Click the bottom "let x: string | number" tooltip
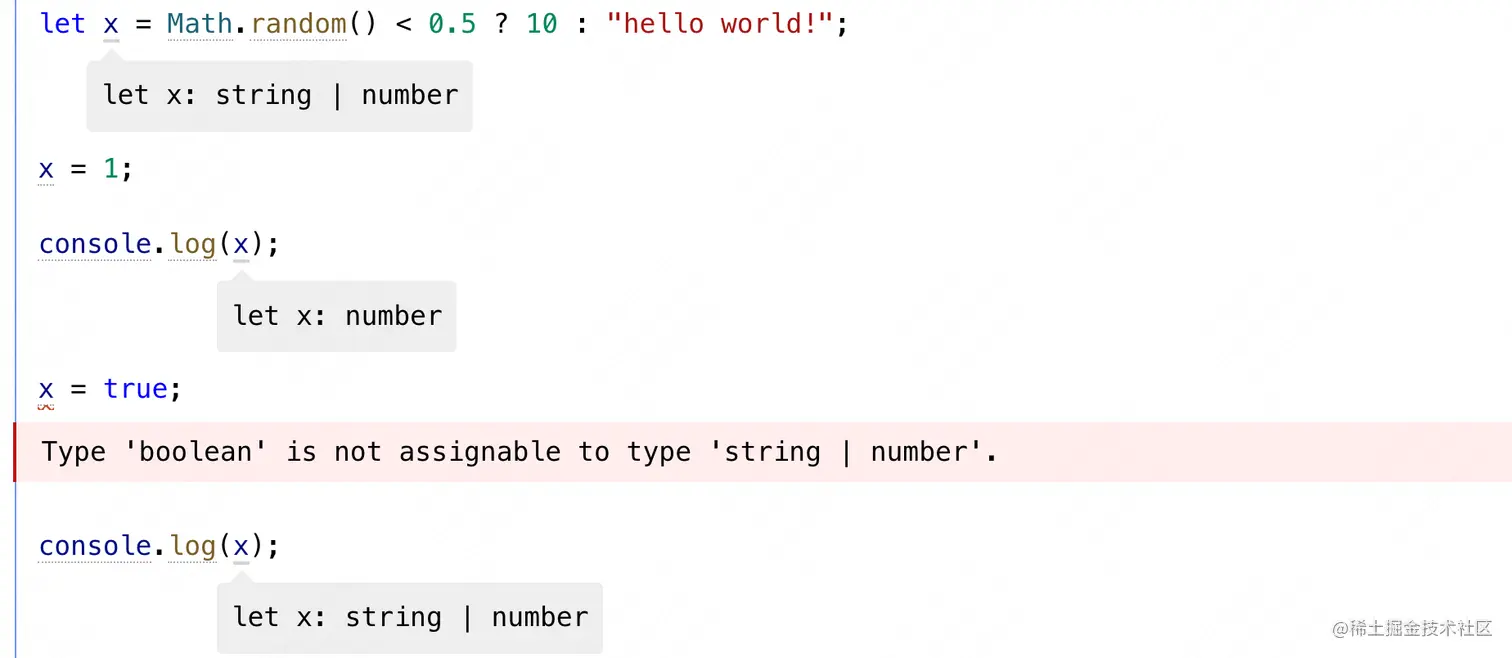 click(410, 617)
